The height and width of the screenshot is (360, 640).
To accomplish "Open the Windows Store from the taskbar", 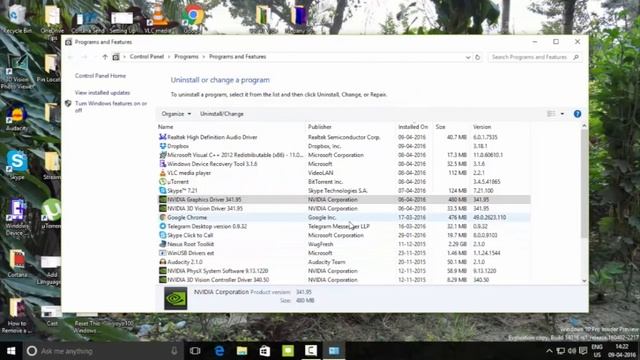I will (x=265, y=351).
